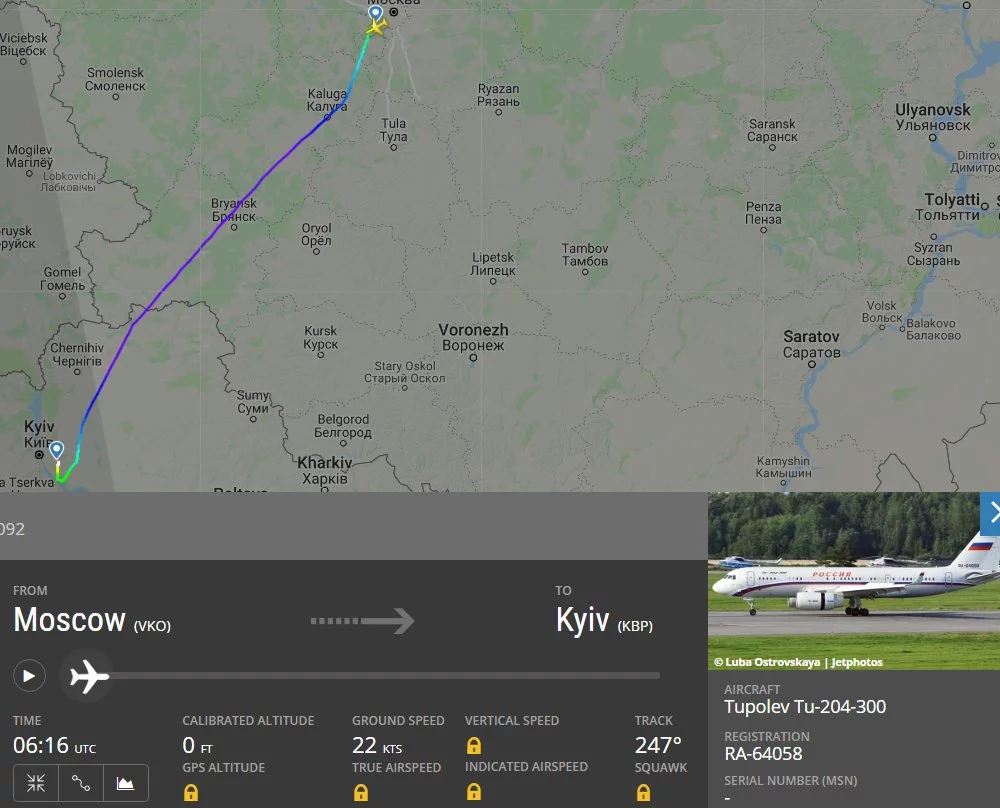The image size is (1000, 808).
Task: Click the indicated airspeed lock icon
Action: pyautogui.click(x=474, y=792)
